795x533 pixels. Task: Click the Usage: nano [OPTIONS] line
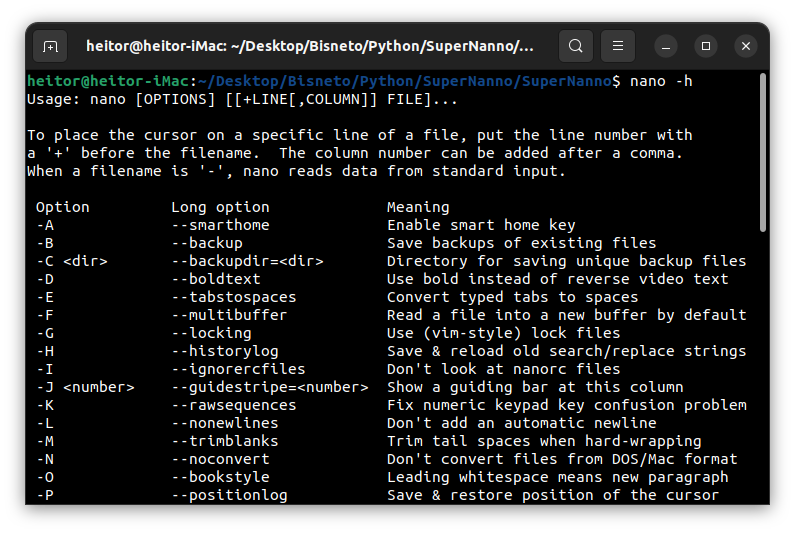pyautogui.click(x=242, y=99)
